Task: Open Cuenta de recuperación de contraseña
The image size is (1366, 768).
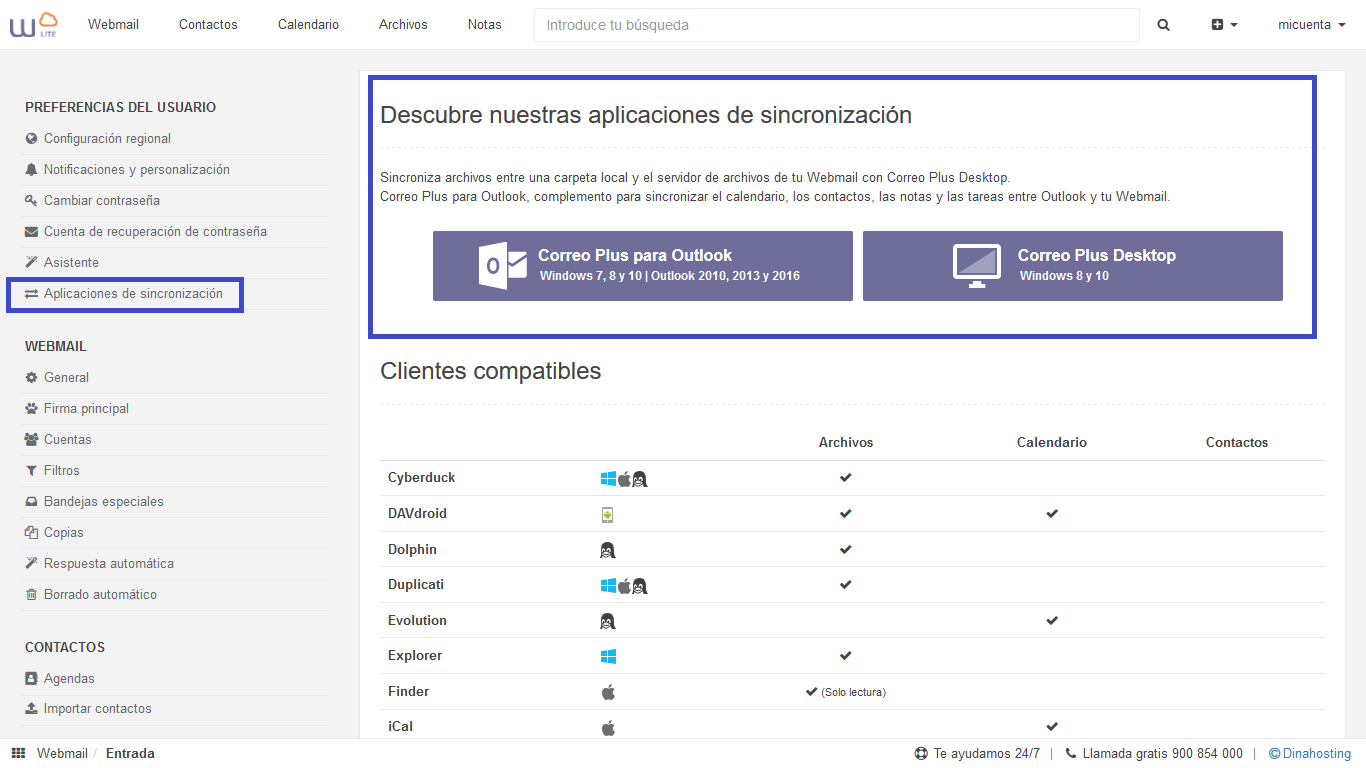Action: tap(155, 232)
